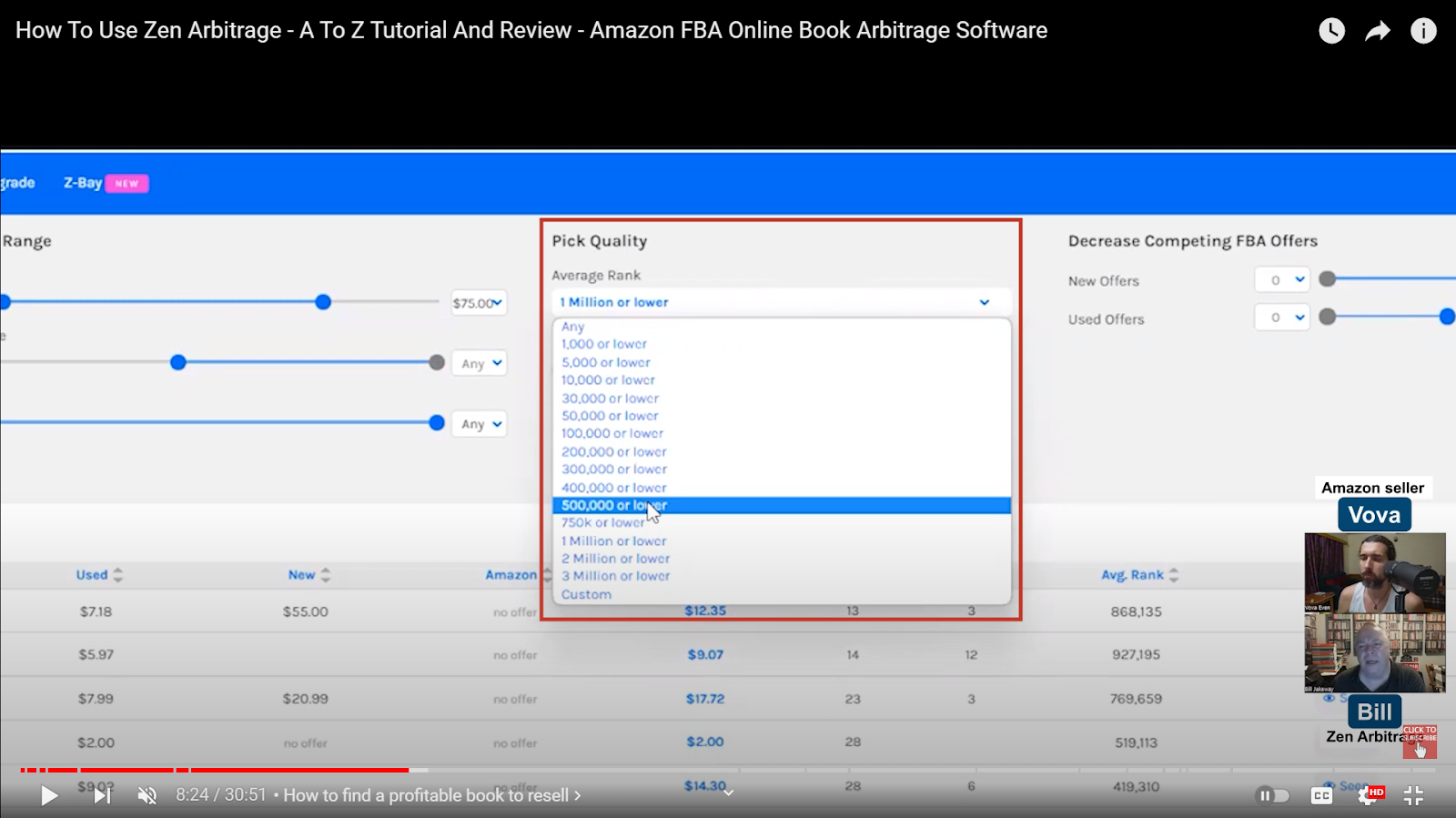Click the Watch later clock icon
This screenshot has height=818, width=1456.
(1331, 31)
